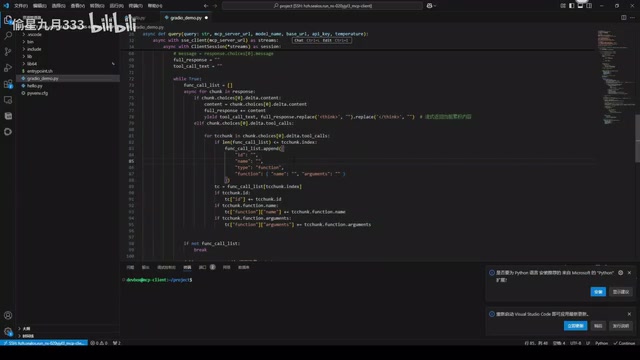This screenshot has width=640, height=360.
Task: Open the gear on the Python extension notification
Action: point(620,273)
